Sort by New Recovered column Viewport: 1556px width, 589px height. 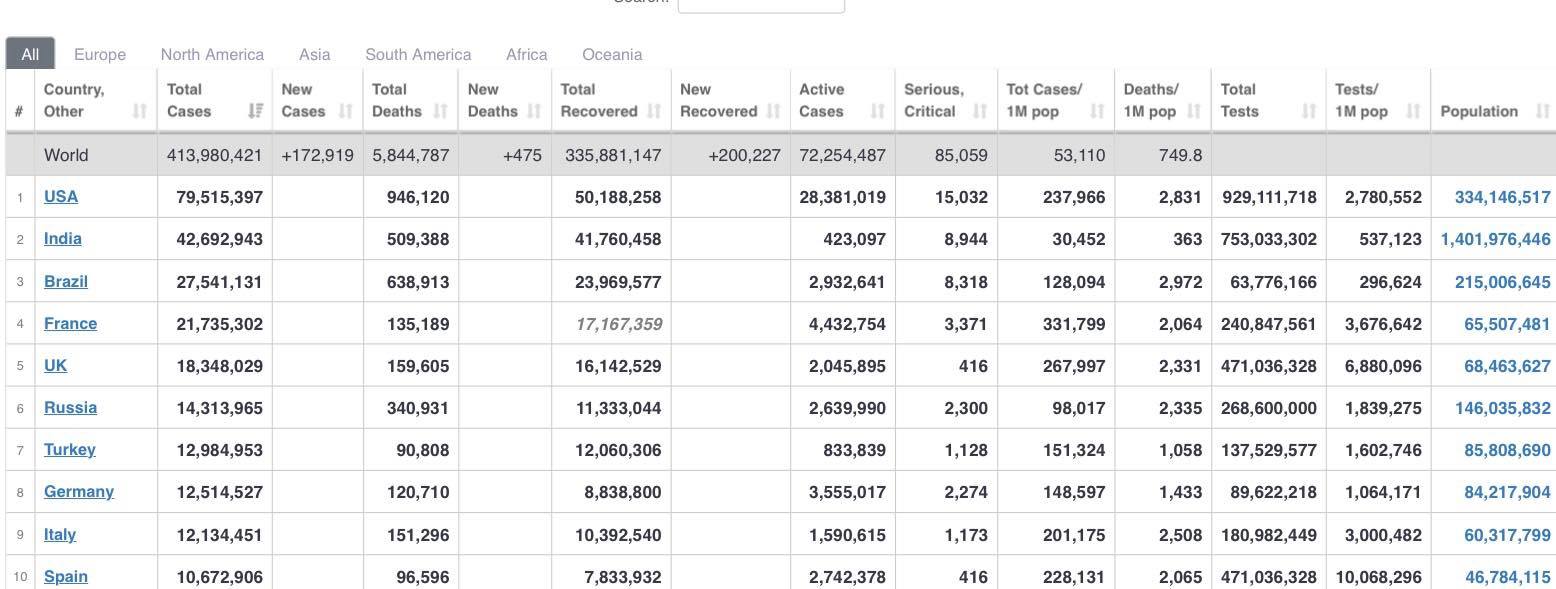click(730, 100)
